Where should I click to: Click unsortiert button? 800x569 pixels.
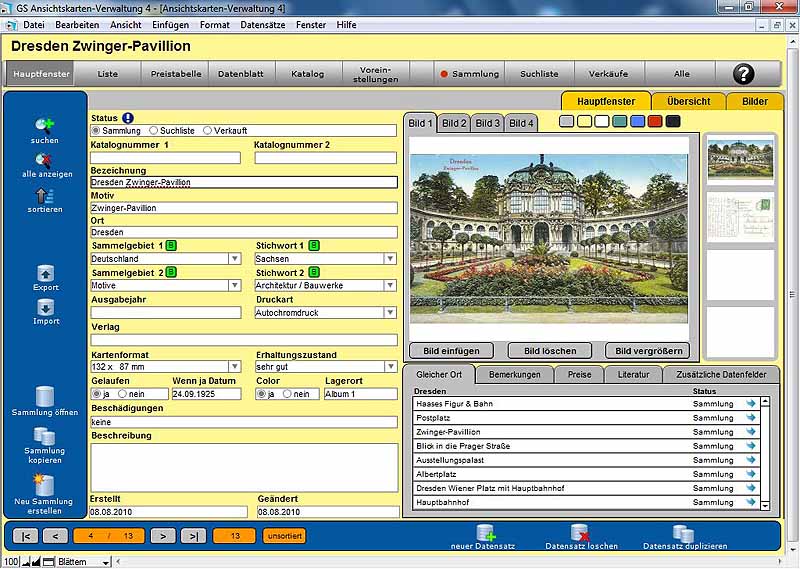[x=285, y=536]
